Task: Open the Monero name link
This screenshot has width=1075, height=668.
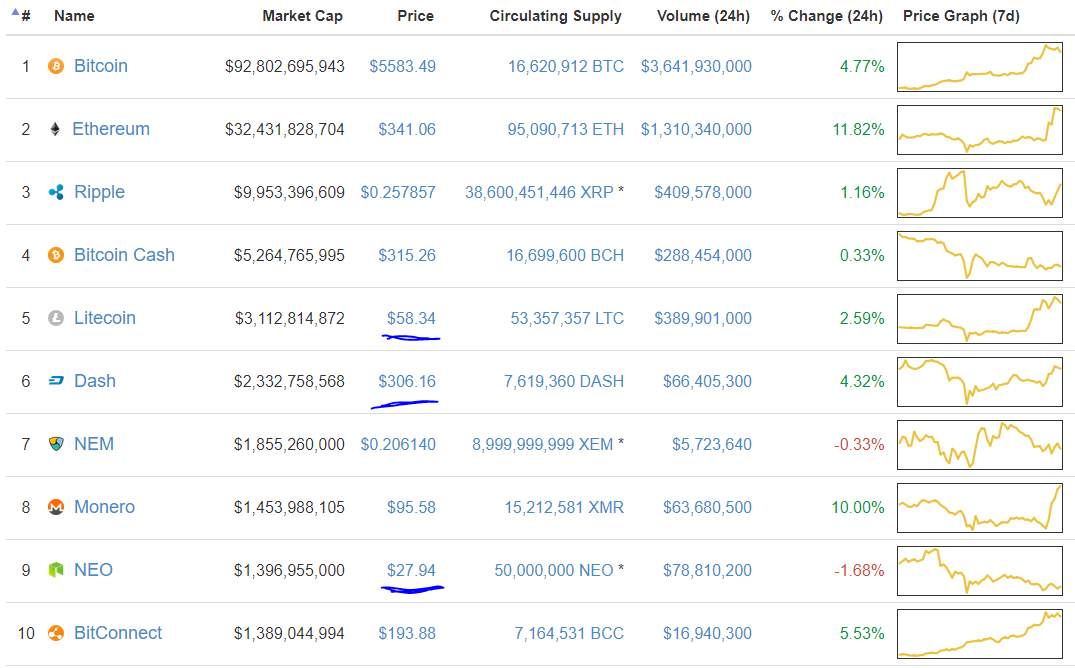Action: (x=104, y=507)
